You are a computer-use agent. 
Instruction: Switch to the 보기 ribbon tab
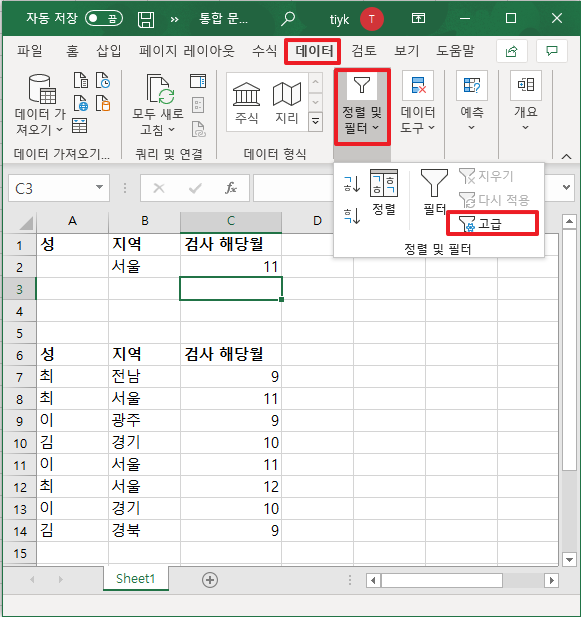click(407, 51)
